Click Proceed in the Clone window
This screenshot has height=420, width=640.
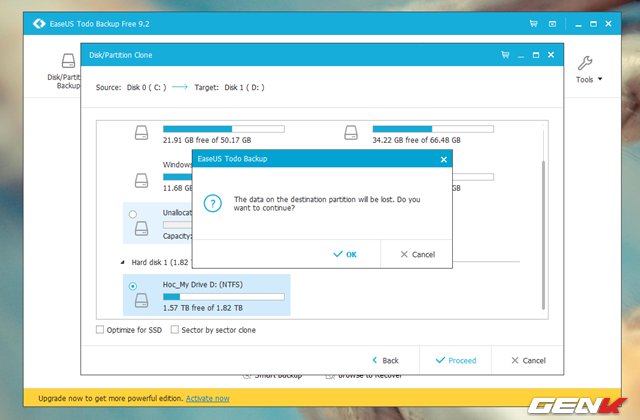coord(456,360)
